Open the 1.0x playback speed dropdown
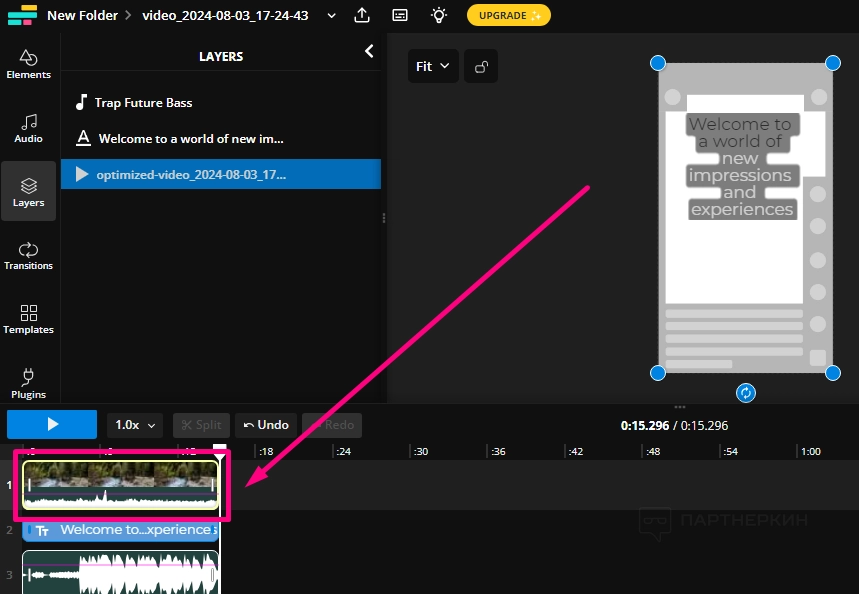The width and height of the screenshot is (859, 594). 135,425
